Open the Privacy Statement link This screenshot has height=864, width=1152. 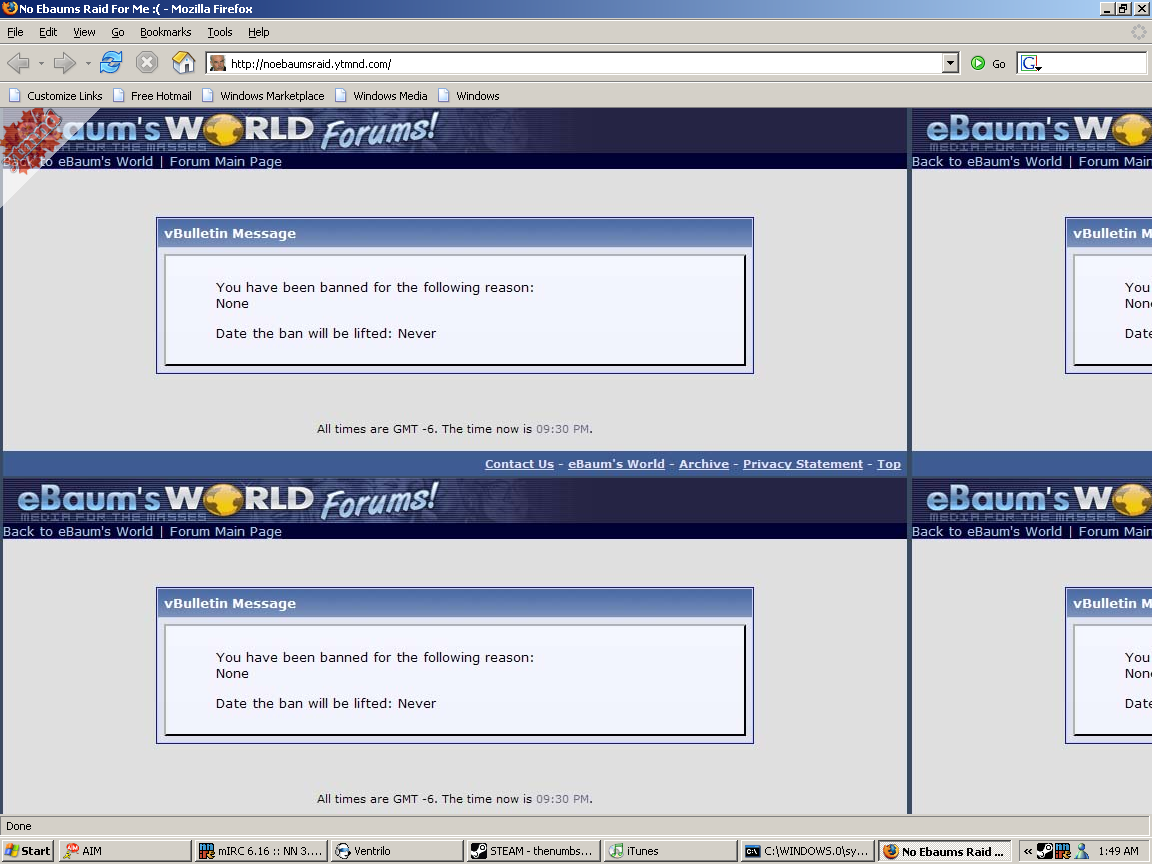click(x=802, y=464)
